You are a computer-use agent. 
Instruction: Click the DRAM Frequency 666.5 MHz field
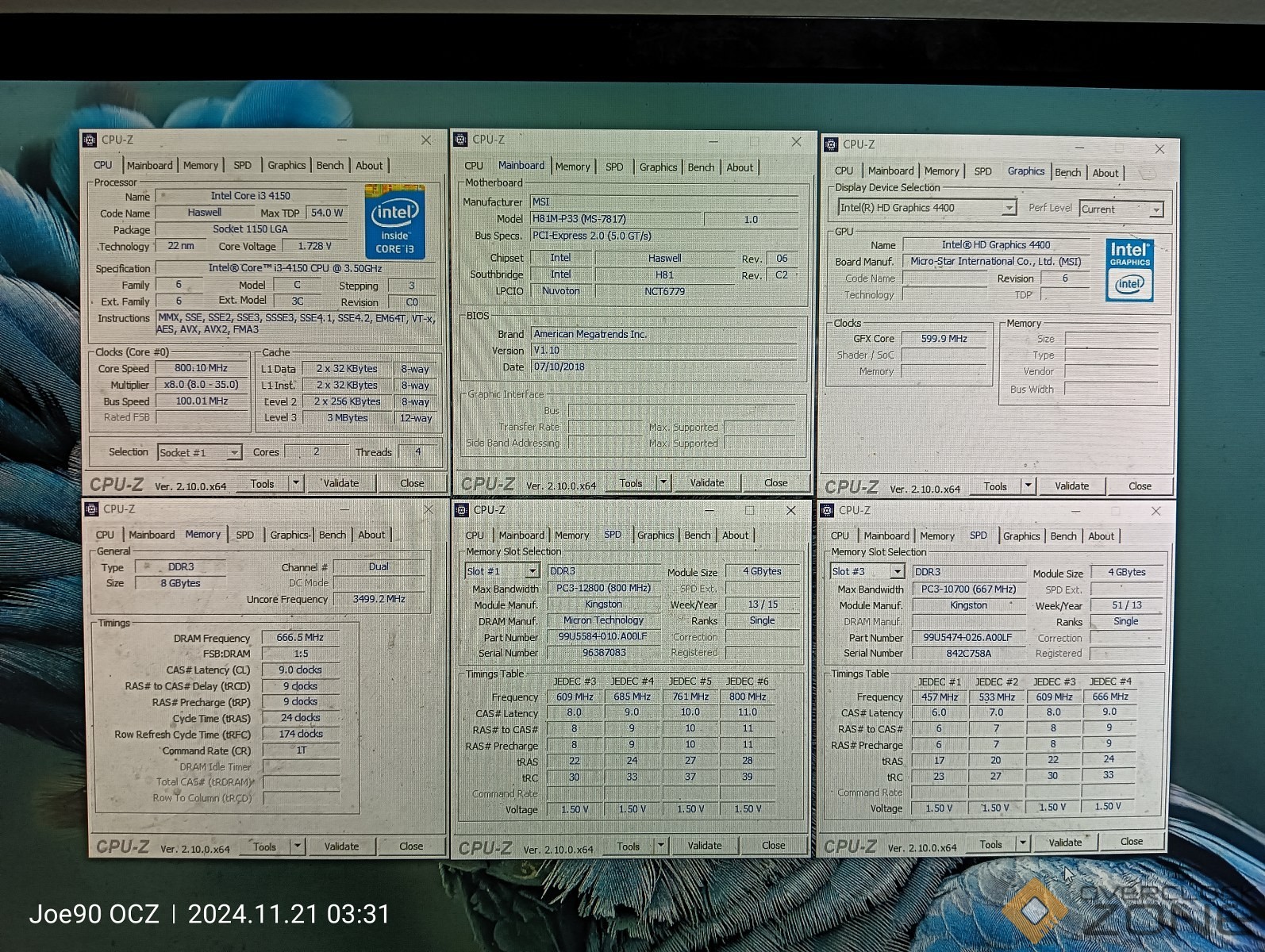pyautogui.click(x=300, y=638)
